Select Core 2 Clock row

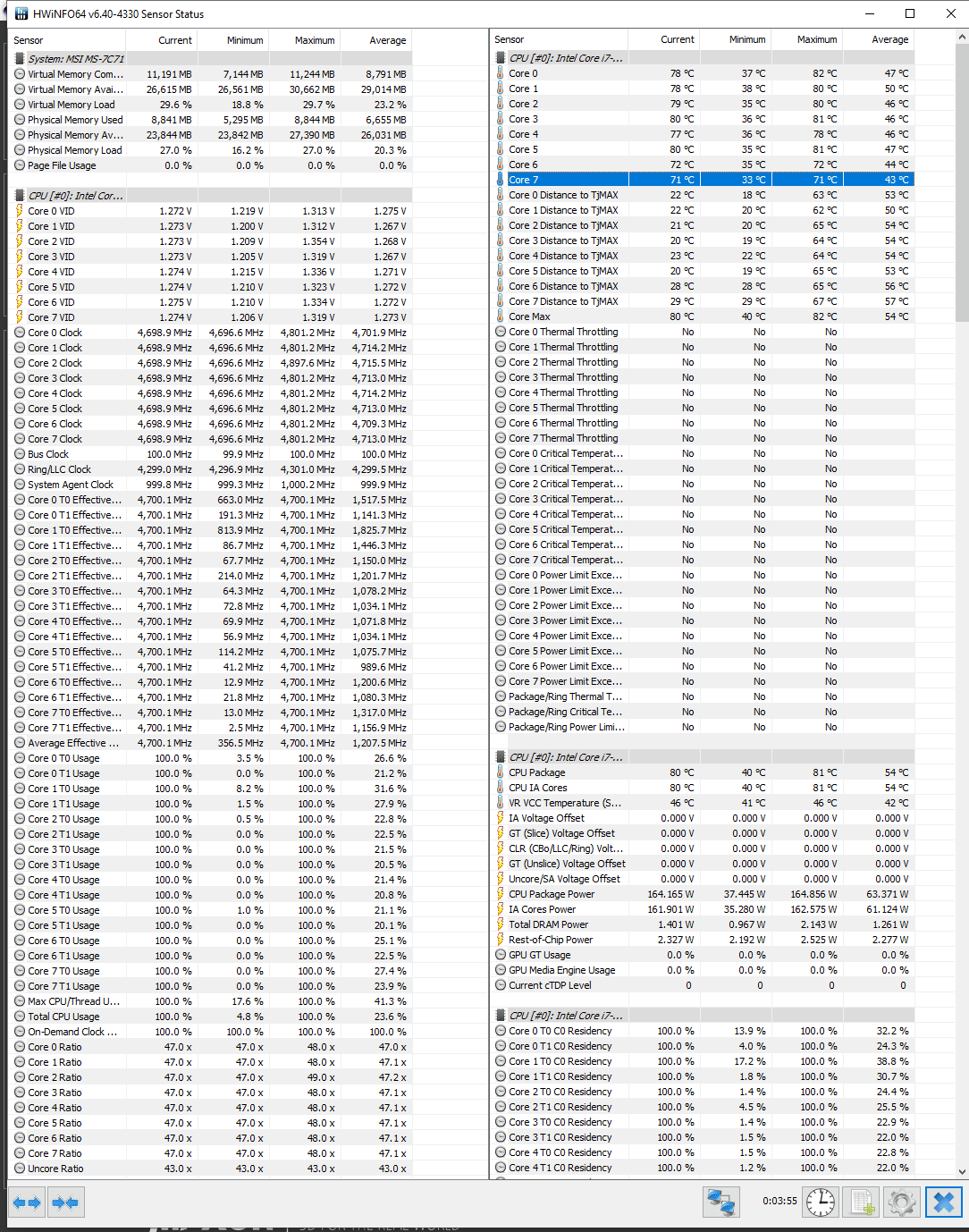211,363
